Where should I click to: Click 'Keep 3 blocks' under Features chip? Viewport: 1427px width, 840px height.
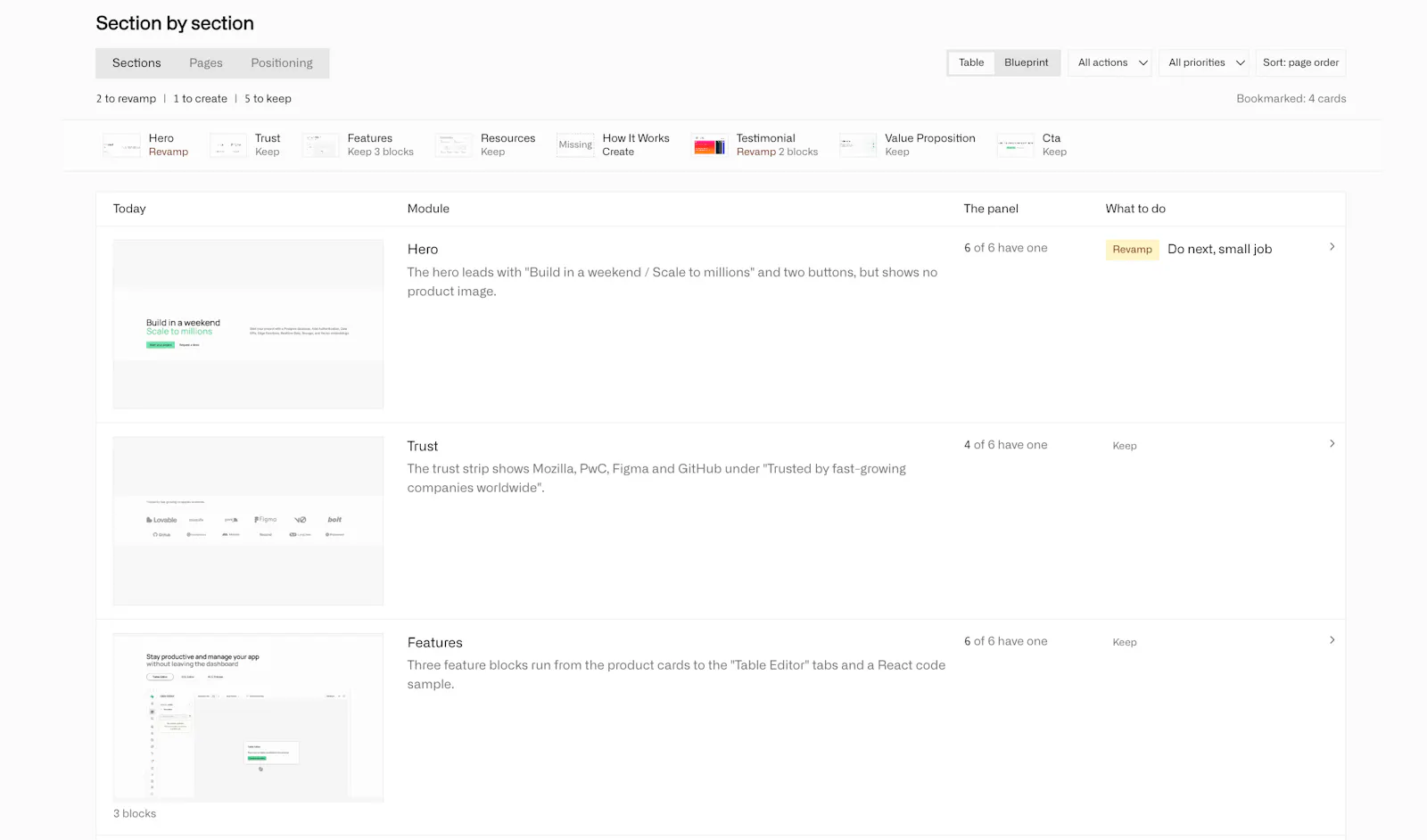pyautogui.click(x=381, y=152)
